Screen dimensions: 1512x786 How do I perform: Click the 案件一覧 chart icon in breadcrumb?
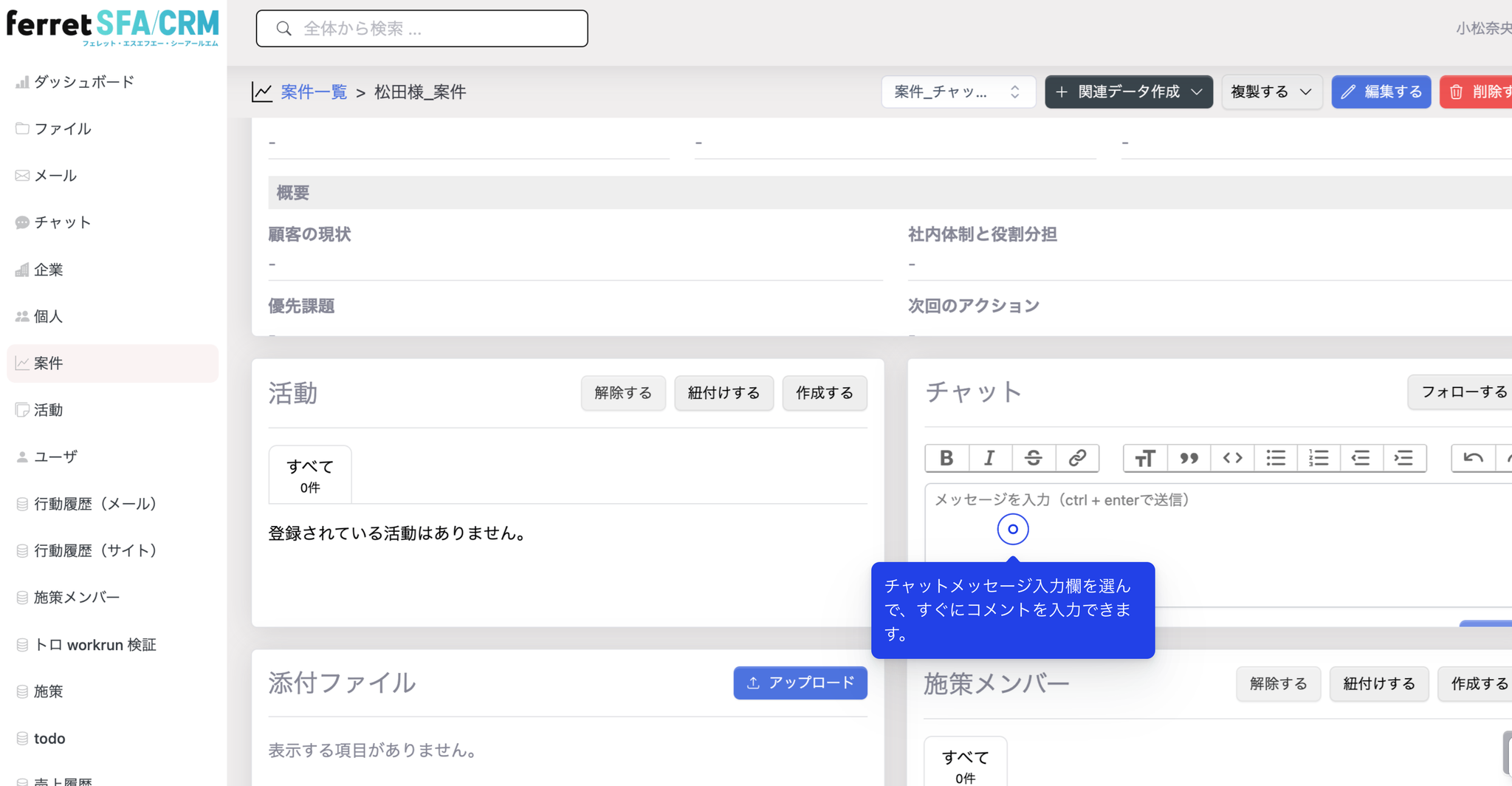click(262, 92)
